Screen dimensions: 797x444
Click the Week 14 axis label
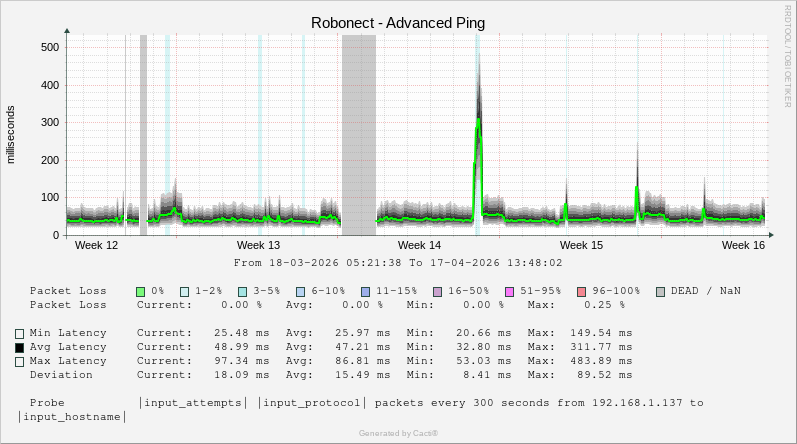coord(419,245)
